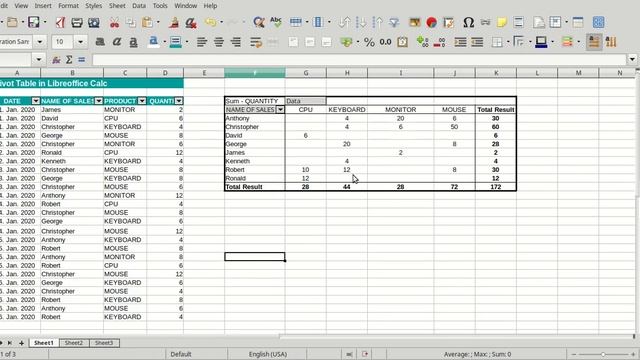Screen dimensions: 640x360
Task: Delete a decimal place
Action: 439,42
